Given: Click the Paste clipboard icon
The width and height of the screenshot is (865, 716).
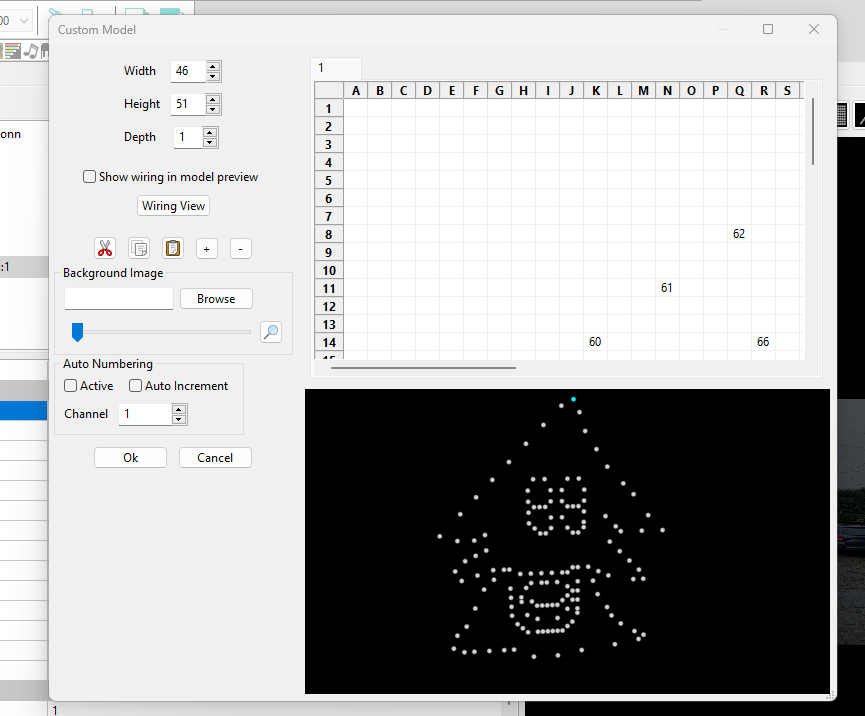Looking at the screenshot, I should point(173,249).
